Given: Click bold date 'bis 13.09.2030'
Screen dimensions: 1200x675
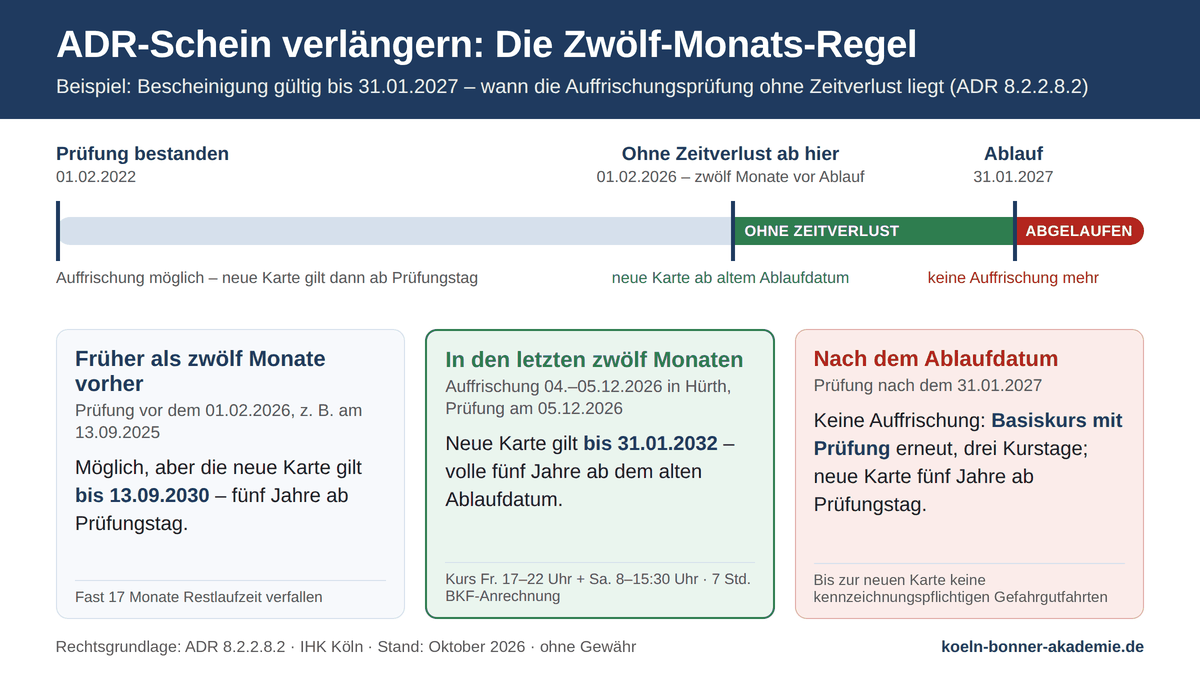Looking at the screenshot, I should [142, 495].
